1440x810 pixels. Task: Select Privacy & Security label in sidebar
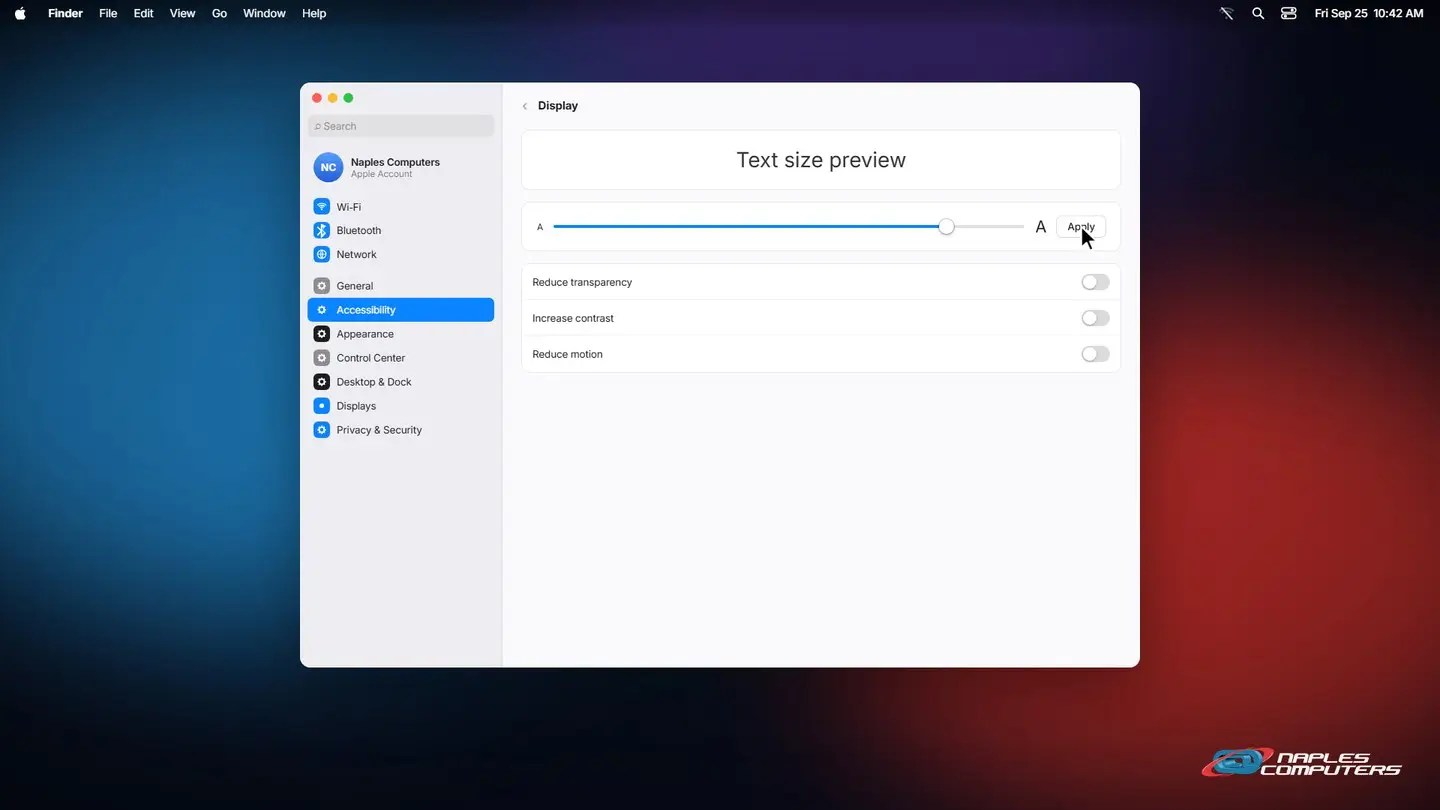coord(379,430)
